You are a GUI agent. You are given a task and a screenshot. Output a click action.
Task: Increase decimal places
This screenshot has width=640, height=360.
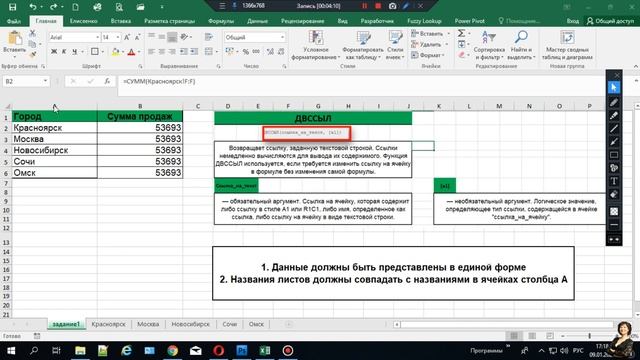pyautogui.click(x=270, y=51)
